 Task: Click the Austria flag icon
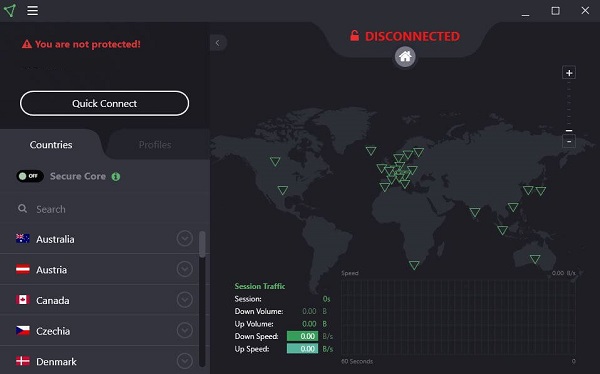23,269
